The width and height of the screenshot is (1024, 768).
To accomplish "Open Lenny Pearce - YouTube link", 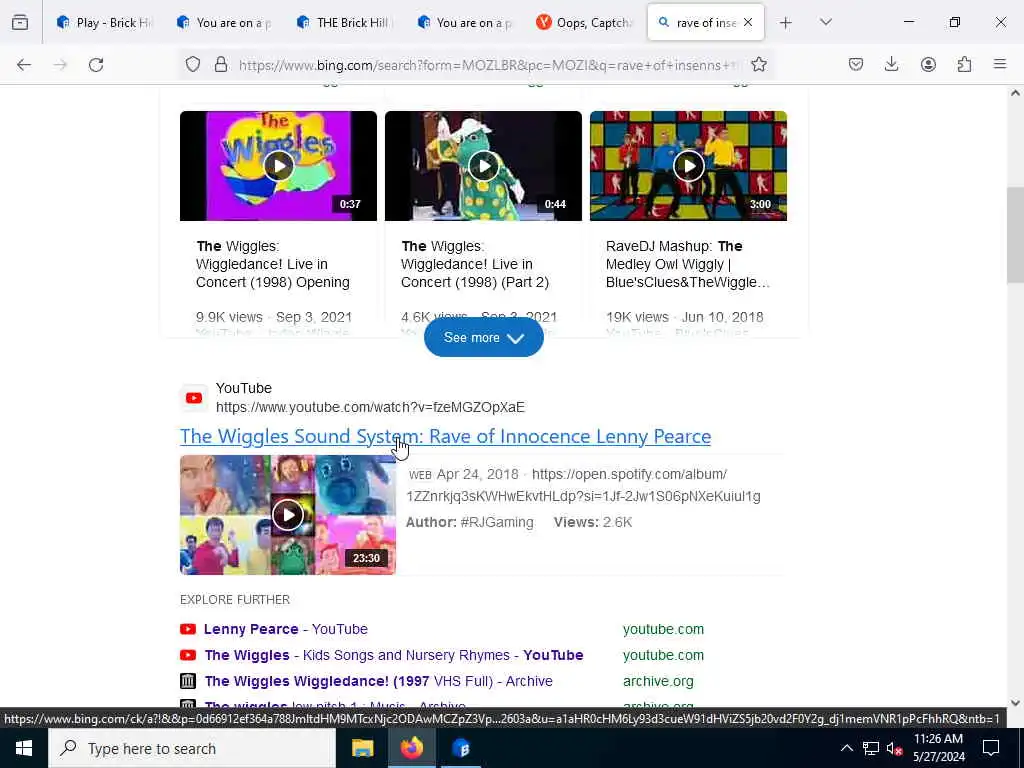I will (x=285, y=629).
